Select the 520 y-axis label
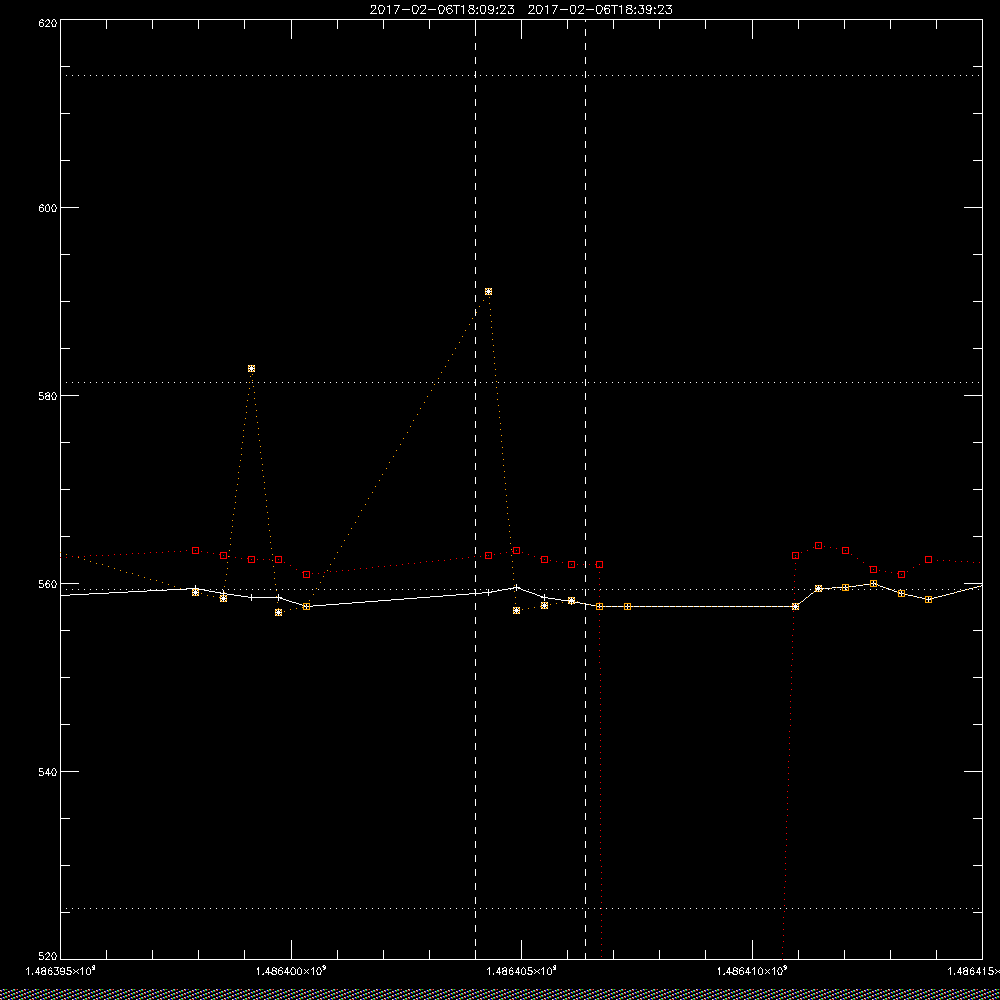Screen dimensions: 1000x1000 pos(49,957)
